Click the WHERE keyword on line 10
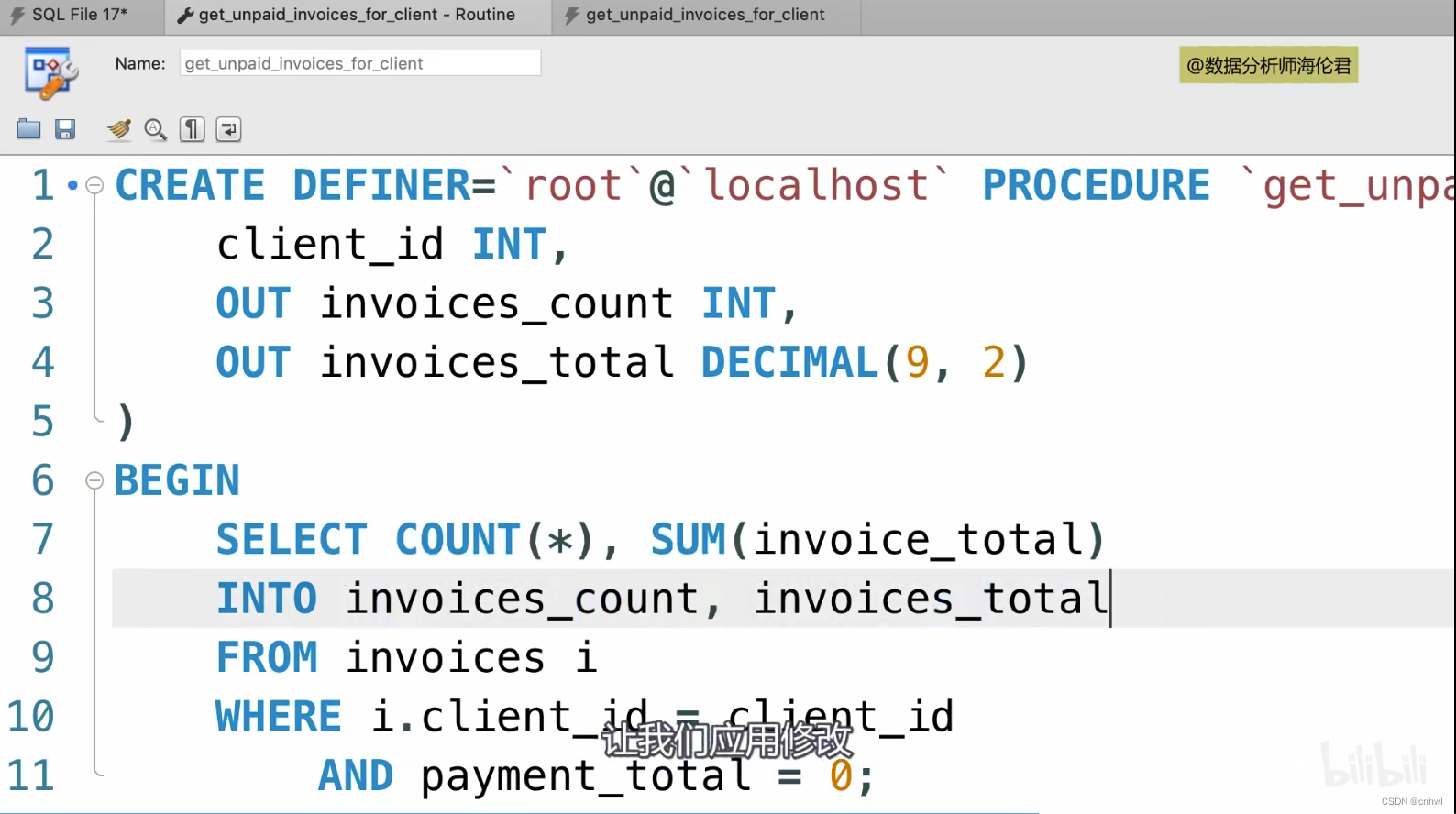This screenshot has height=814, width=1456. coord(279,716)
